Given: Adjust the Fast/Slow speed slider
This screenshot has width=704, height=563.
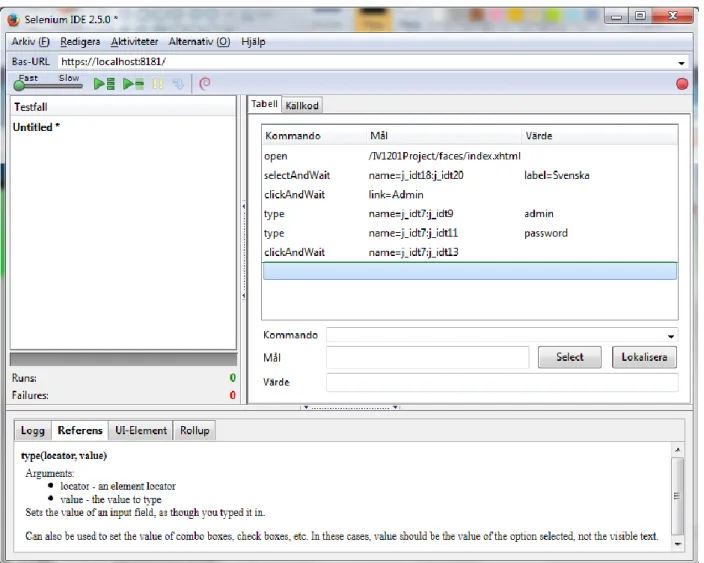Looking at the screenshot, I should pyautogui.click(x=48, y=85).
